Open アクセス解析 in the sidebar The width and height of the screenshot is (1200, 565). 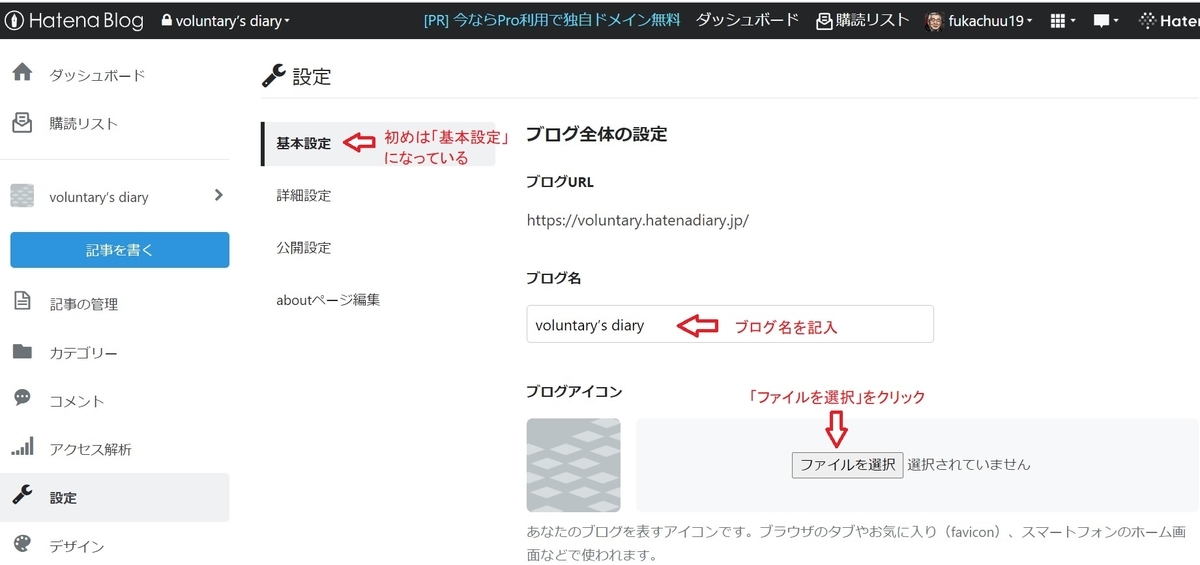[x=90, y=449]
